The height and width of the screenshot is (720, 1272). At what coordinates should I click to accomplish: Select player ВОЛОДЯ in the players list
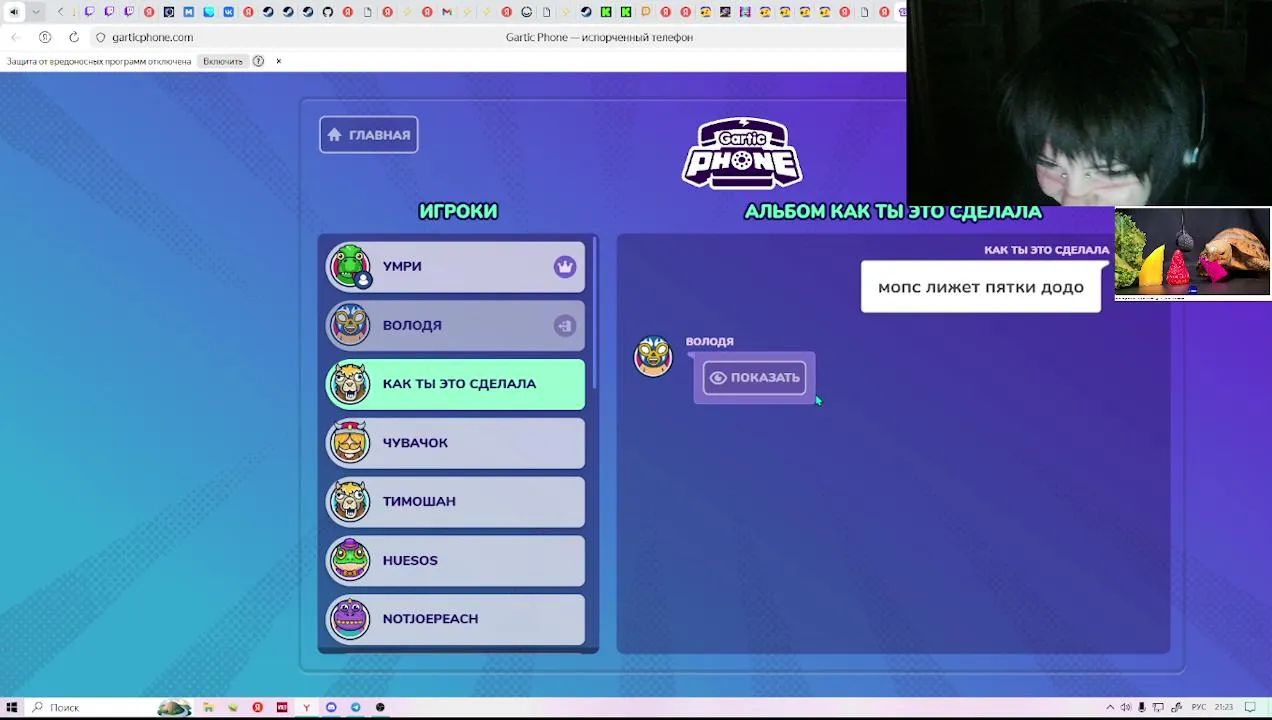pyautogui.click(x=456, y=325)
